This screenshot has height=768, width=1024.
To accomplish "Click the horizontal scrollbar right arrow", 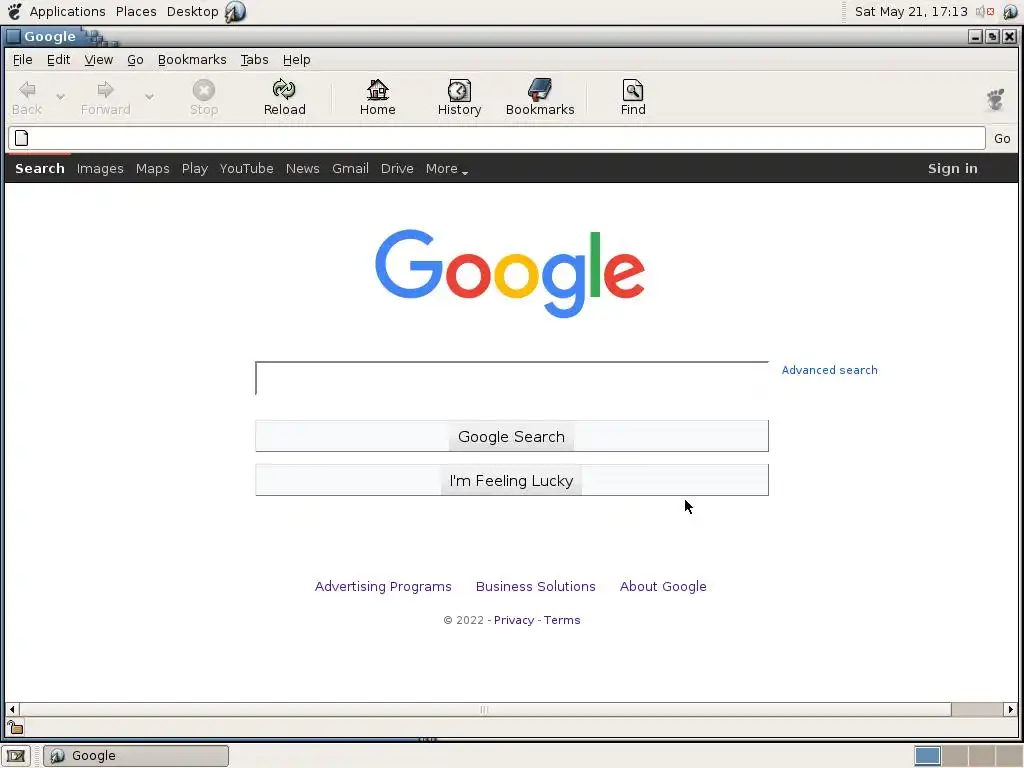I will click(x=1010, y=709).
